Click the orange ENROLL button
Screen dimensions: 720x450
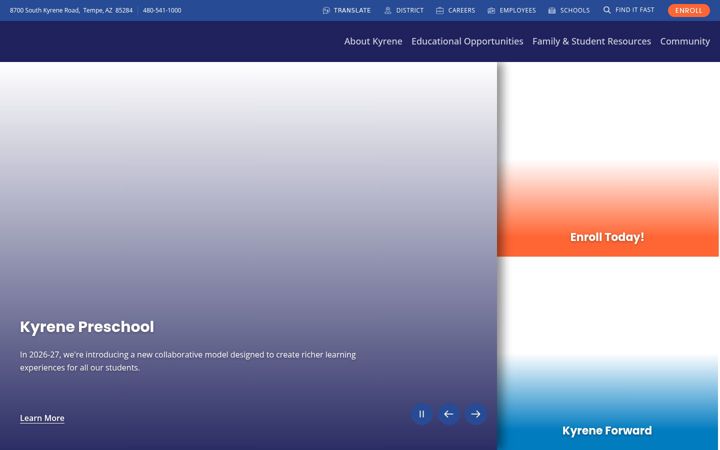click(688, 11)
